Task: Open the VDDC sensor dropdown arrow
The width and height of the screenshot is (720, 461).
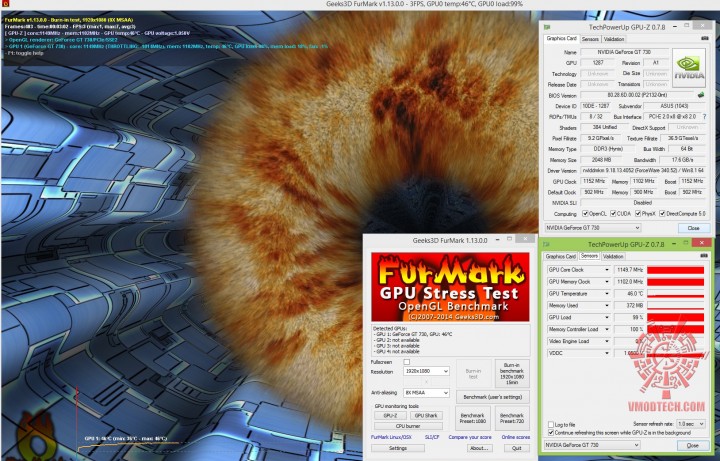Action: 607,354
